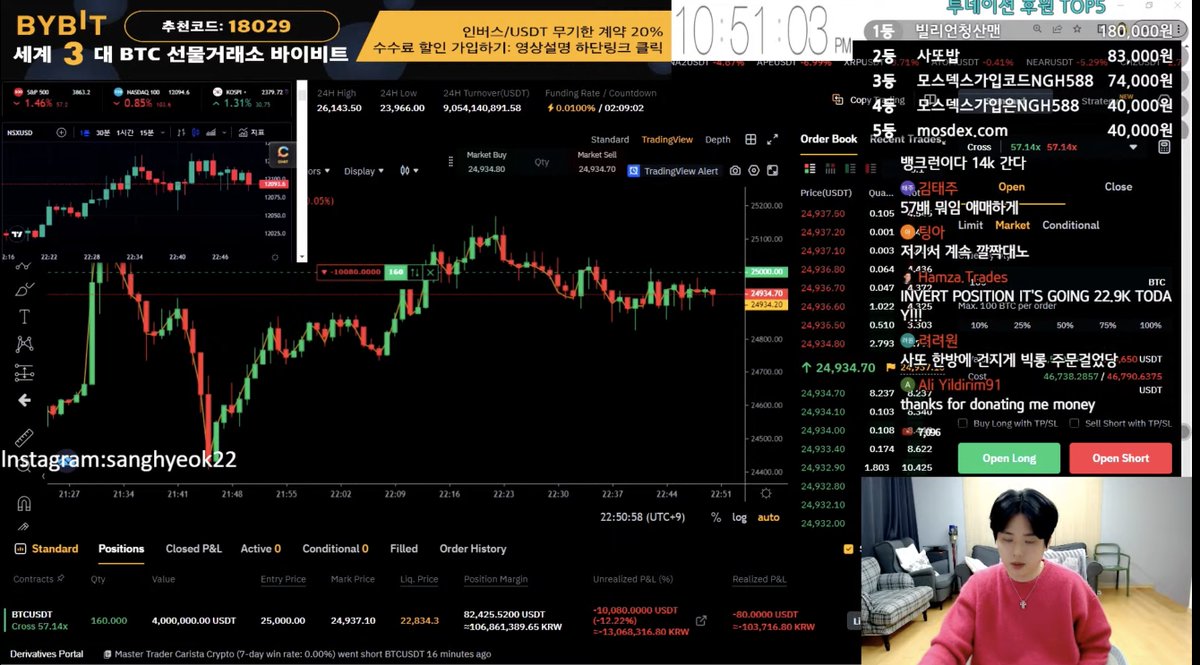
Task: Select 1시간 interval on mini chart
Action: tap(125, 132)
